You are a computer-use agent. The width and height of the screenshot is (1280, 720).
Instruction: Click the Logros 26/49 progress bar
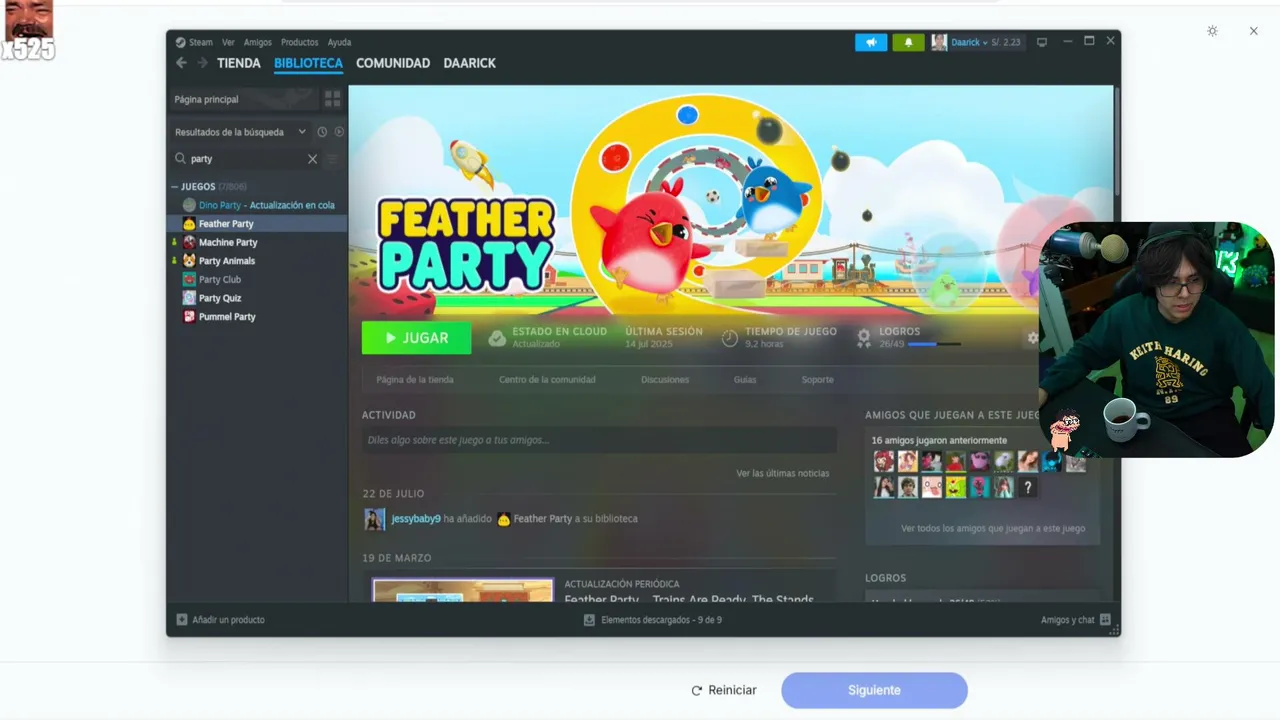point(934,344)
